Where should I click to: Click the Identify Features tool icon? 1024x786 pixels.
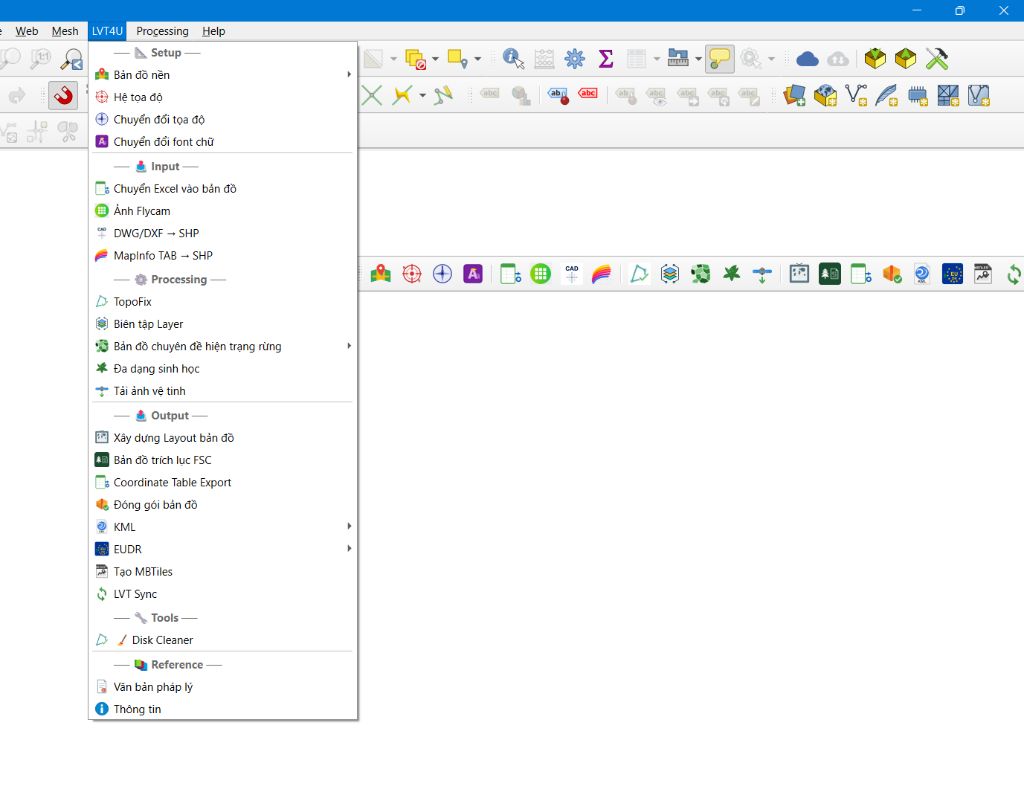pos(513,59)
